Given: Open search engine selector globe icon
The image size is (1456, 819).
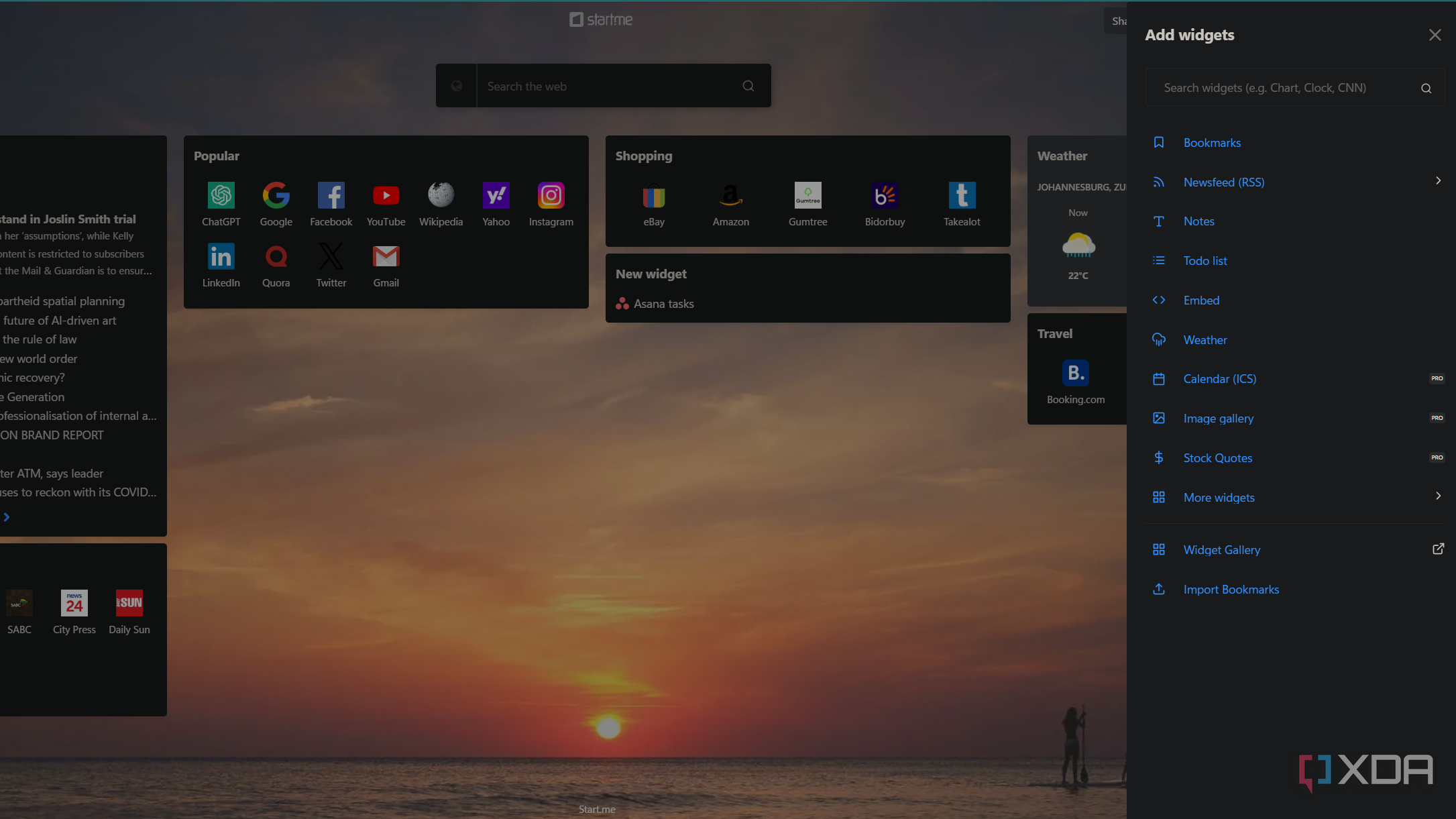Looking at the screenshot, I should (457, 86).
